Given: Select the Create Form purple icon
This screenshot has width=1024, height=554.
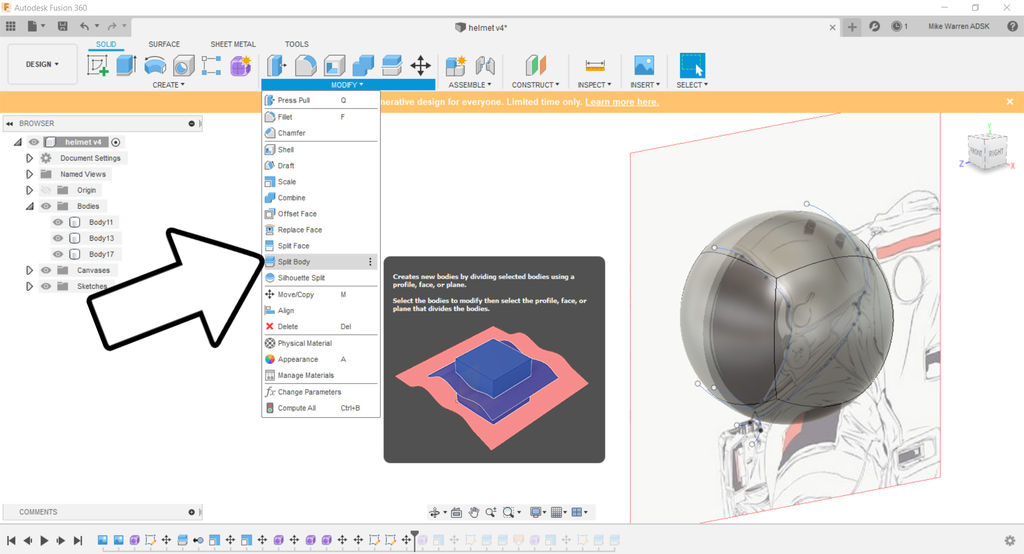Looking at the screenshot, I should point(240,65).
